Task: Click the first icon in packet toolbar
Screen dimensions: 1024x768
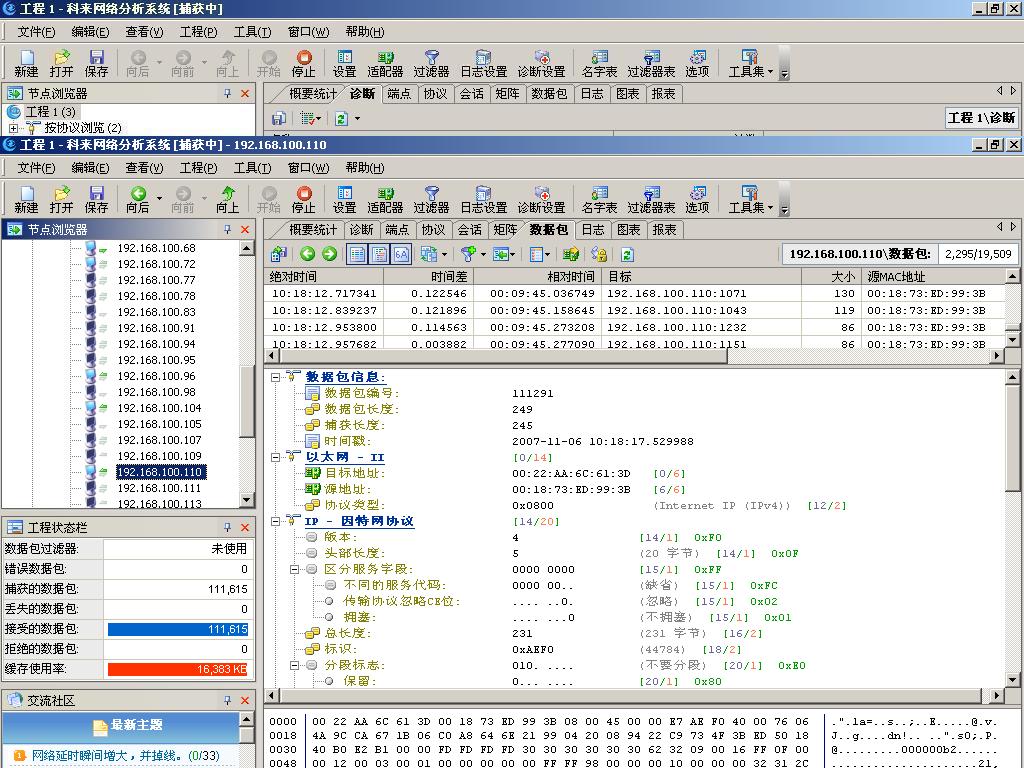Action: [279, 254]
